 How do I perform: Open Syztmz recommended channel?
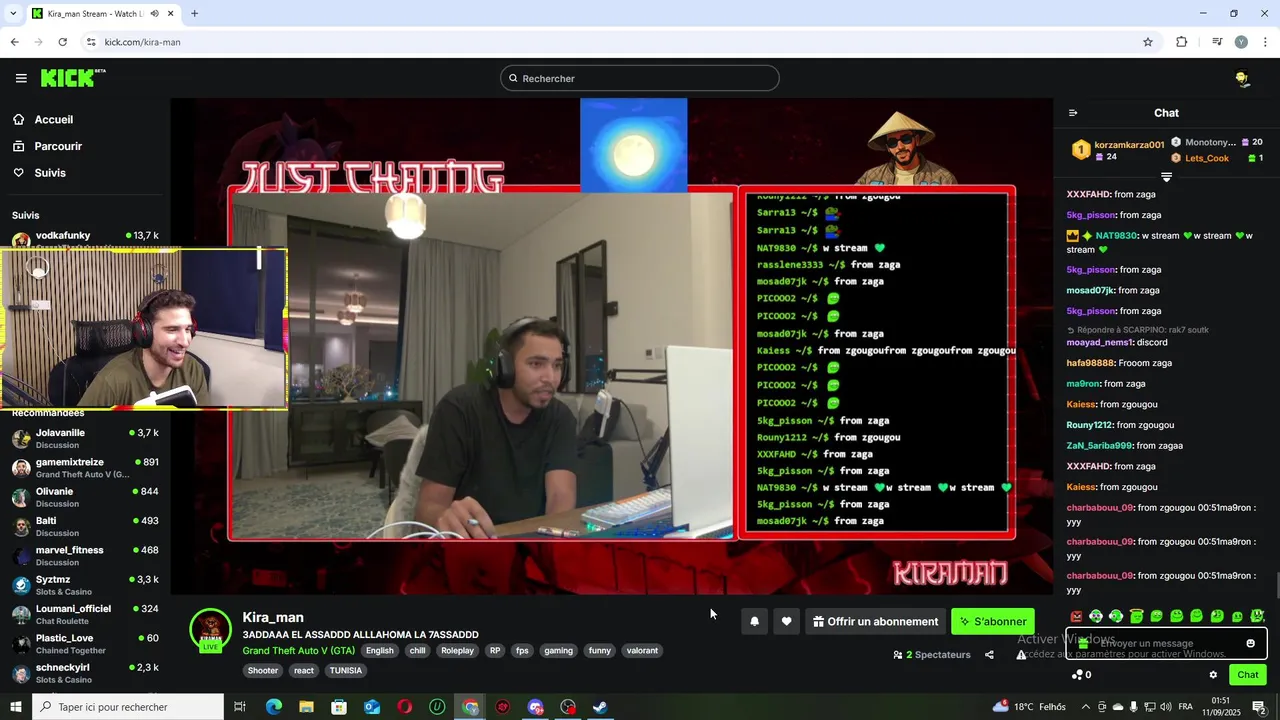point(85,585)
